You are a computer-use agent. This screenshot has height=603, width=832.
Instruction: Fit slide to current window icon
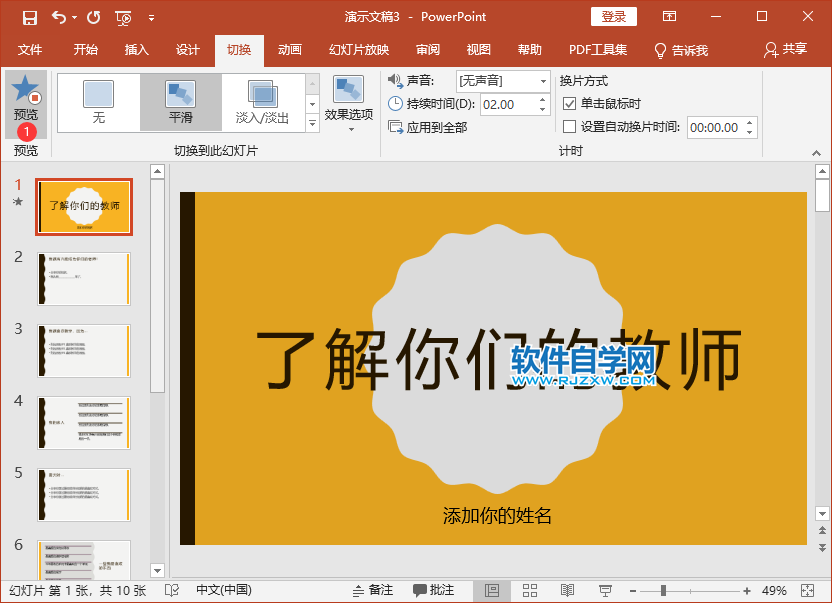click(x=808, y=590)
